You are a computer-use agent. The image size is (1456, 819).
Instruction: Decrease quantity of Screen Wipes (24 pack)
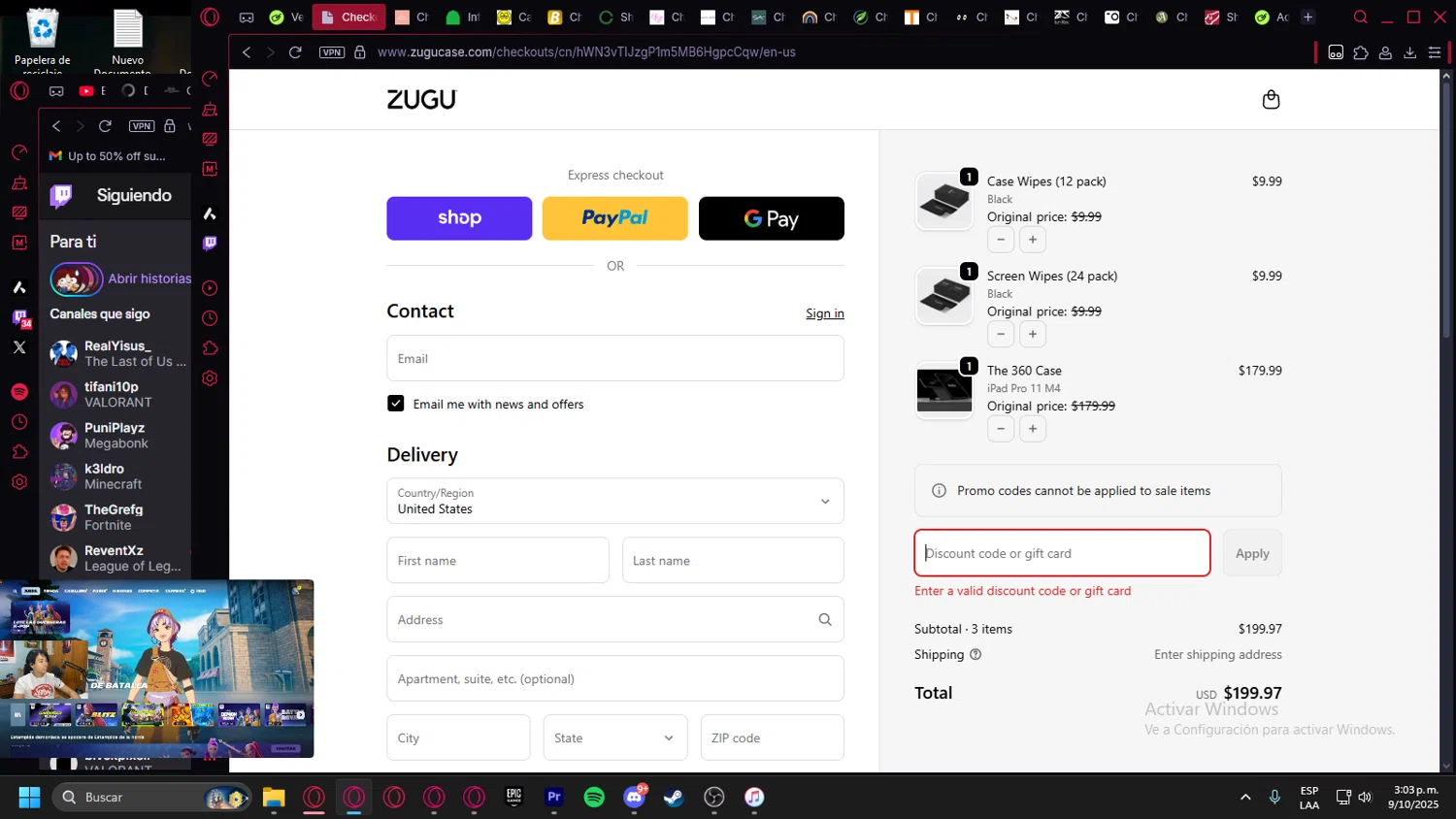[x=1001, y=334]
